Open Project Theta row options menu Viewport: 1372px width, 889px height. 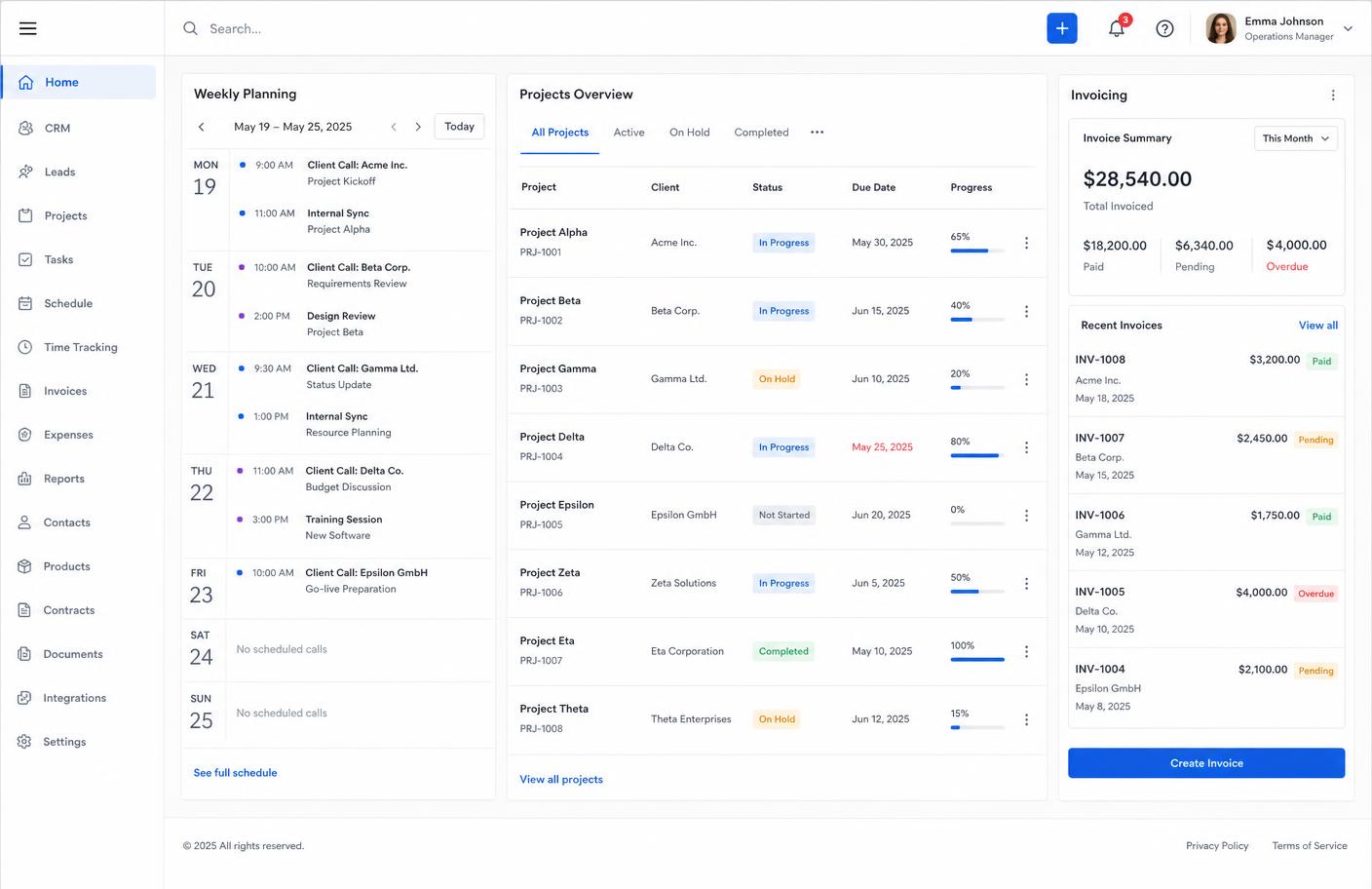[x=1026, y=719]
